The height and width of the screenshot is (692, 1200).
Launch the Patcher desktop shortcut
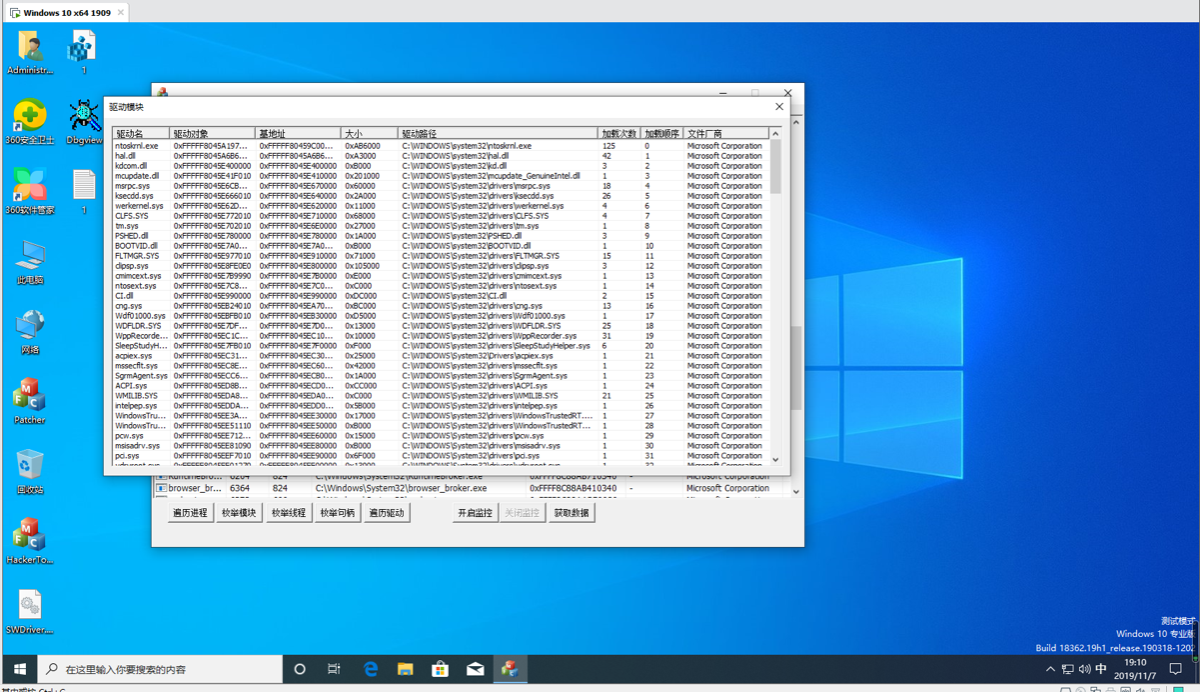[29, 402]
